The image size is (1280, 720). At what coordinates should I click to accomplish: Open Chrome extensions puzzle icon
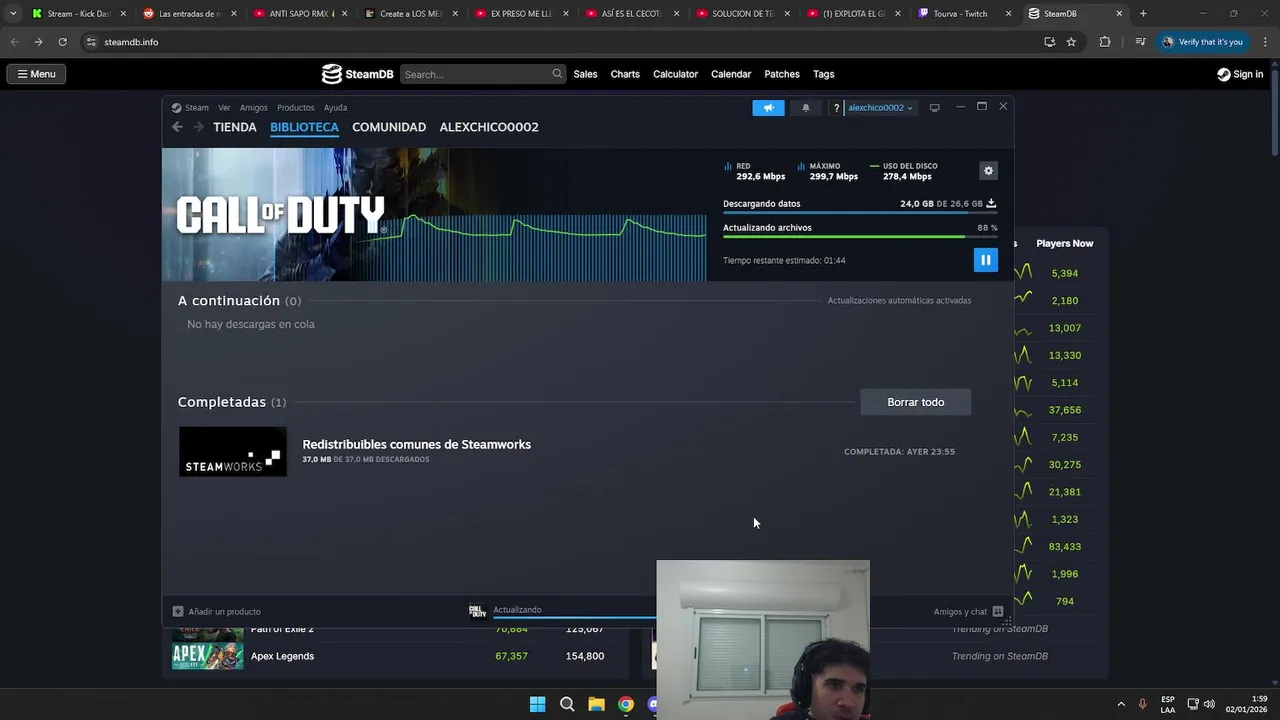coord(1104,42)
